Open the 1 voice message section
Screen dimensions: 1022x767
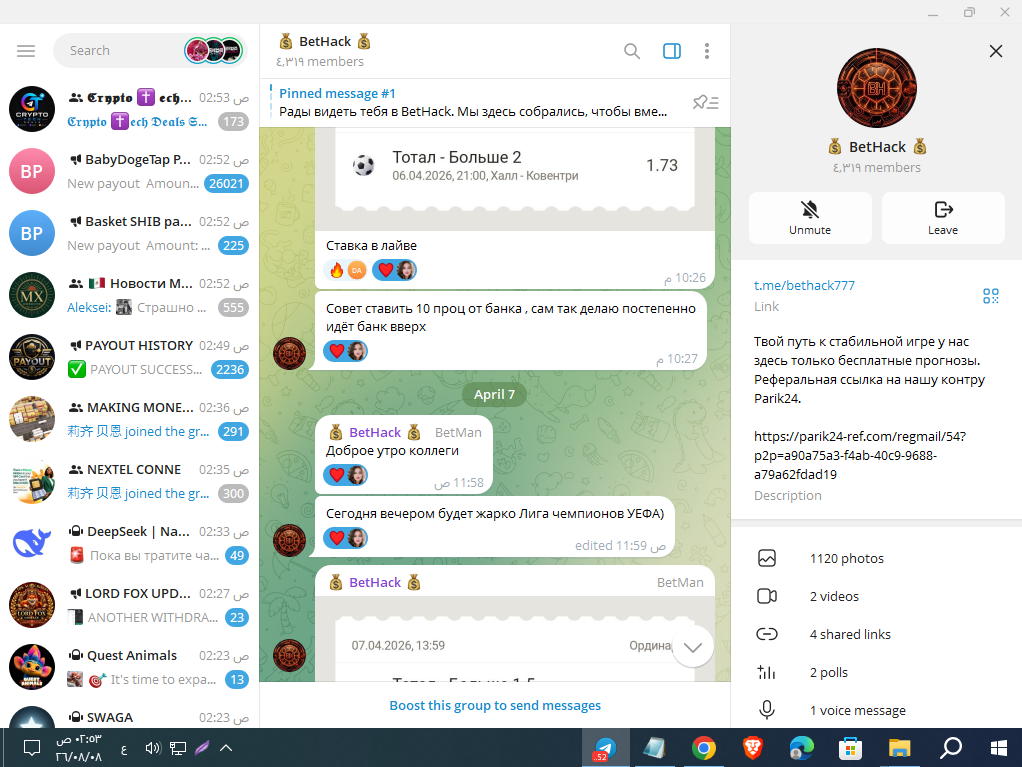(x=876, y=710)
